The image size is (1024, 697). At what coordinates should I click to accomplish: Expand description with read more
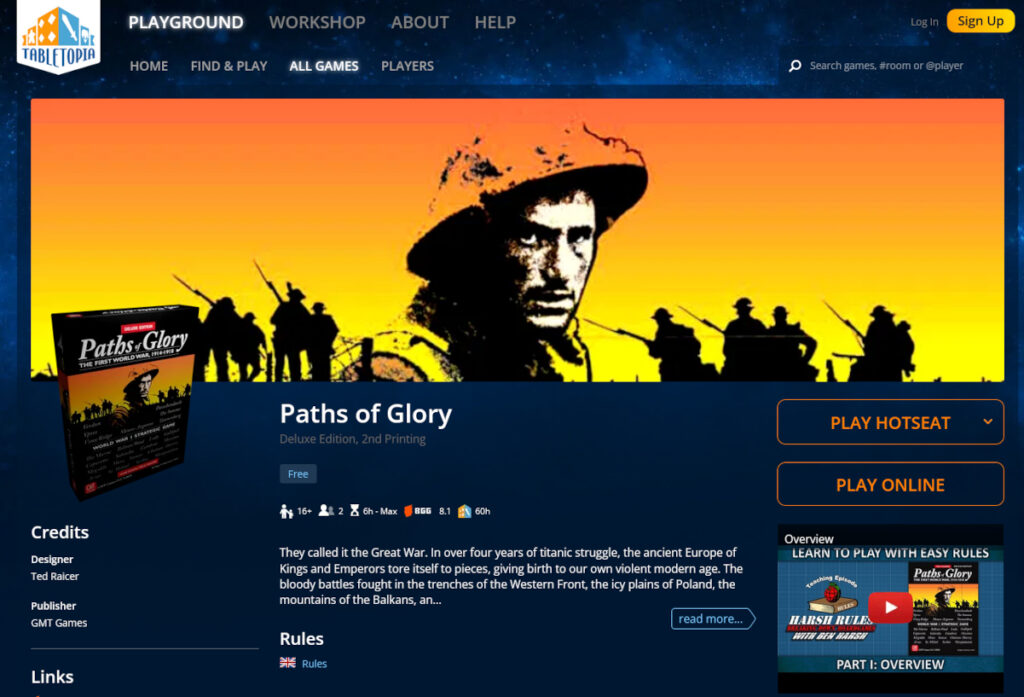[x=712, y=619]
